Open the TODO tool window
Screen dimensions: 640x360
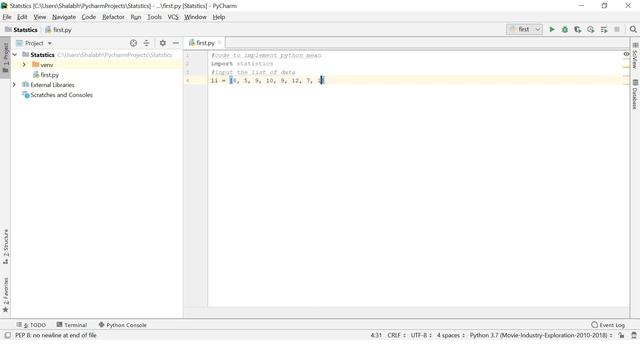pos(31,325)
